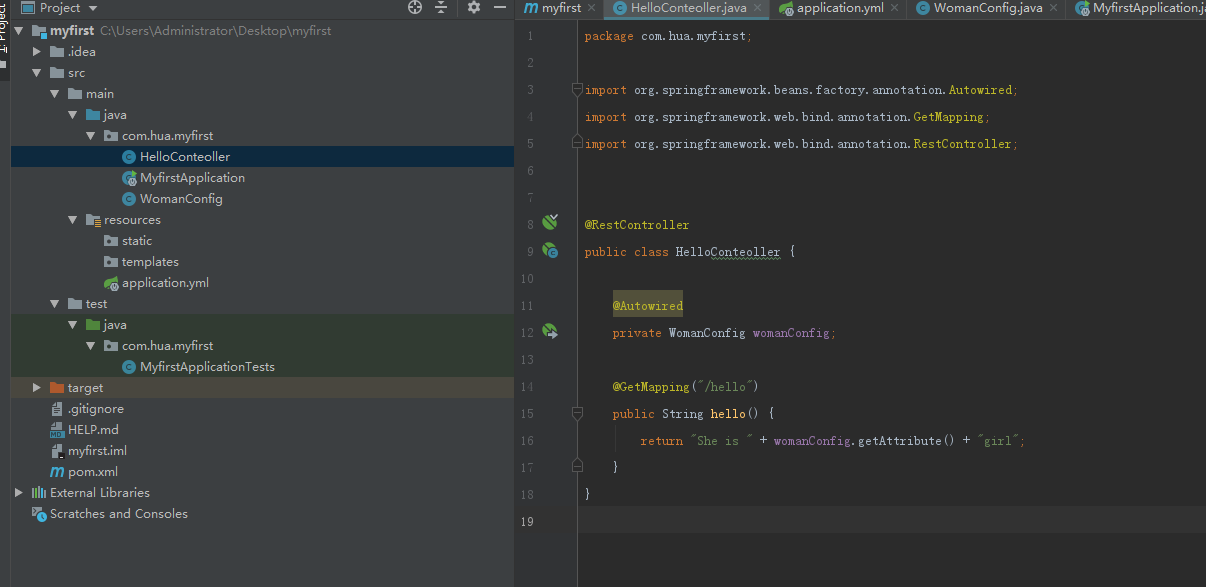Switch to the MyfirstApplication.java tab
1206x587 pixels.
(x=1138, y=8)
